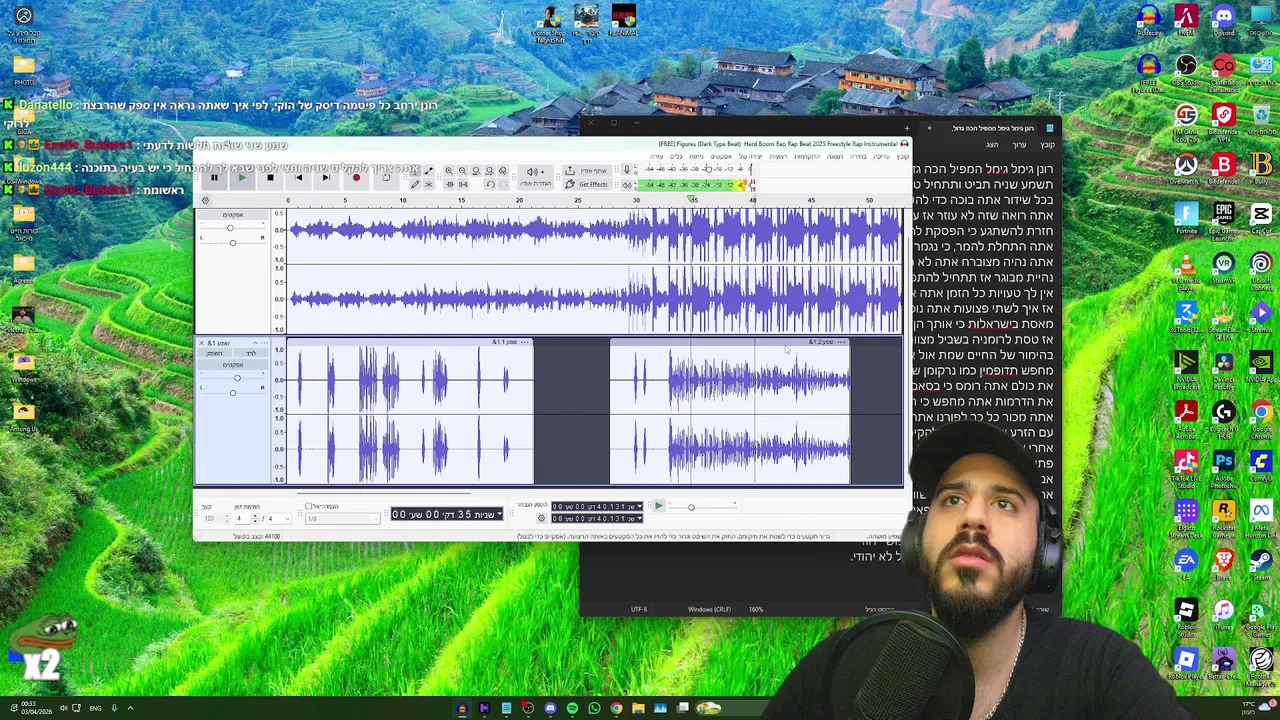Open the time display format dropdown

click(x=499, y=514)
